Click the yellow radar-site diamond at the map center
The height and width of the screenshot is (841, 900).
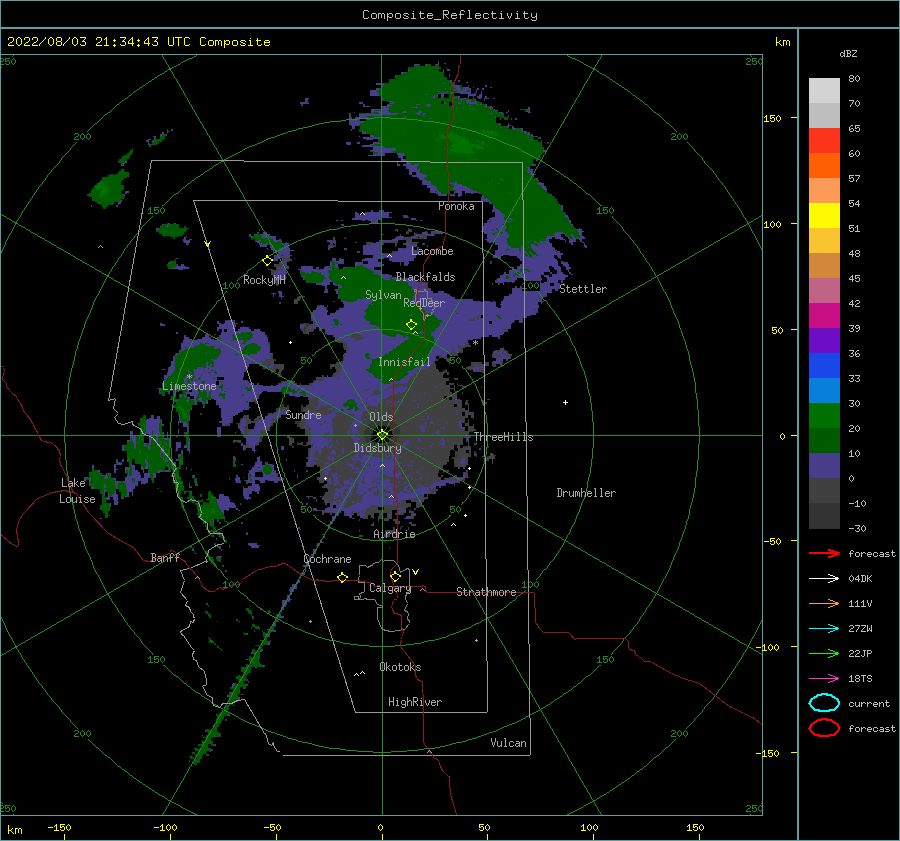(382, 435)
